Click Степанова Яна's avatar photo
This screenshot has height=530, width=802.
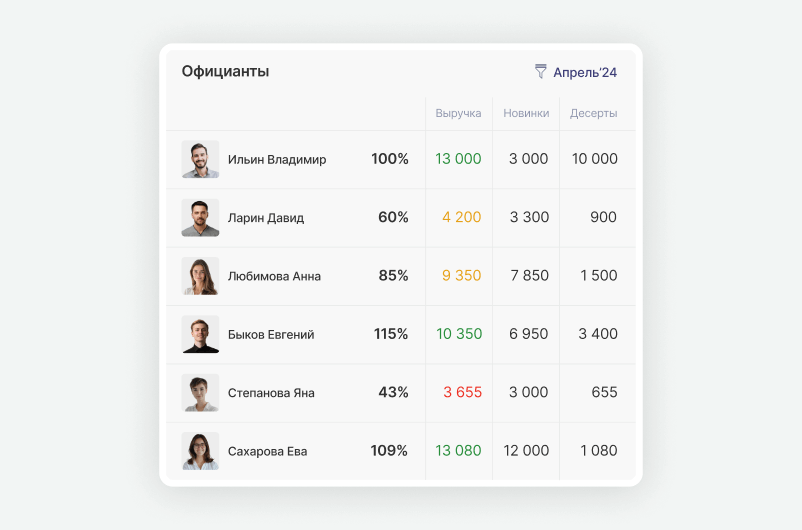200,393
